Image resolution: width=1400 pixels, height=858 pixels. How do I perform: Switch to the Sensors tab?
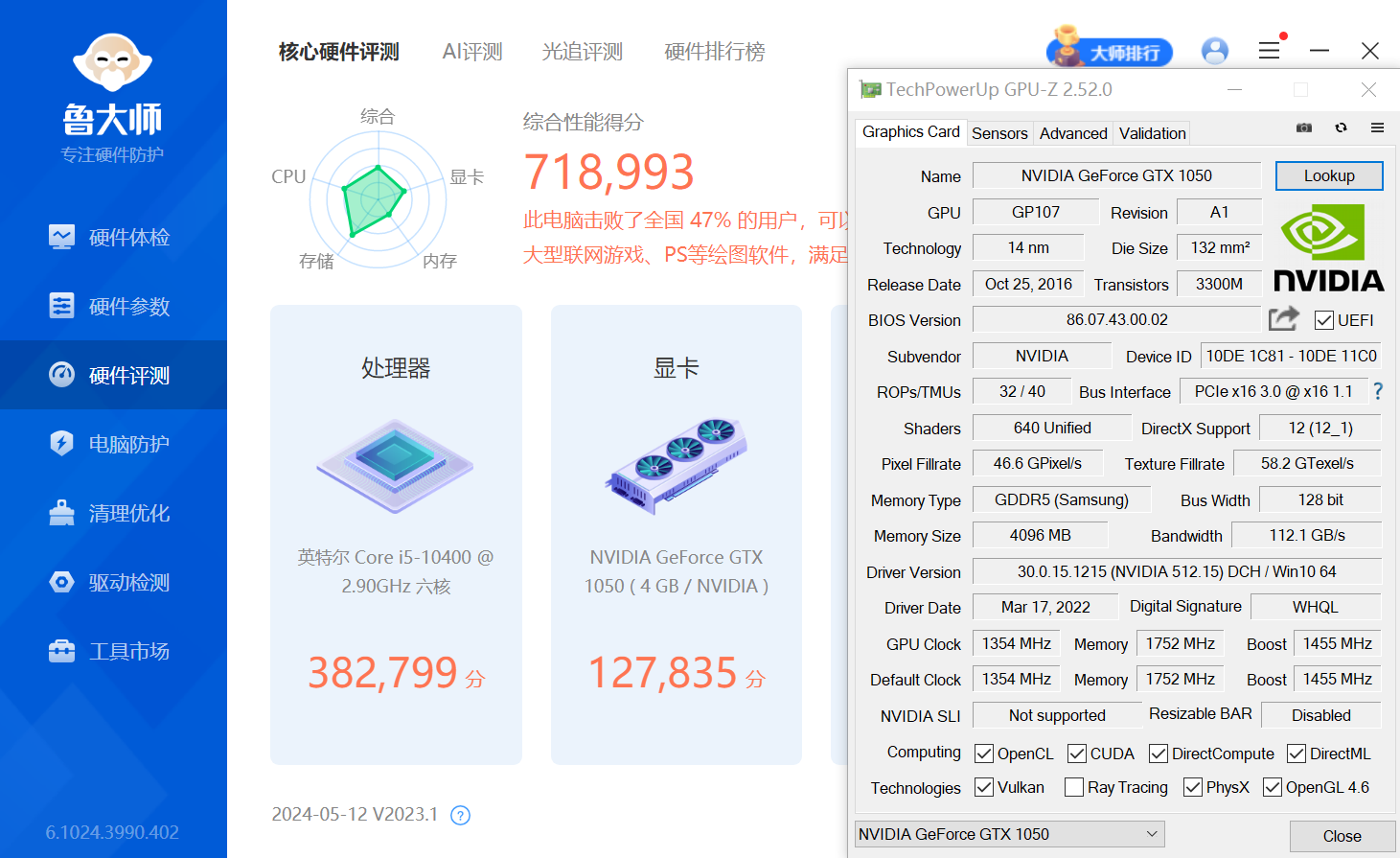point(999,133)
